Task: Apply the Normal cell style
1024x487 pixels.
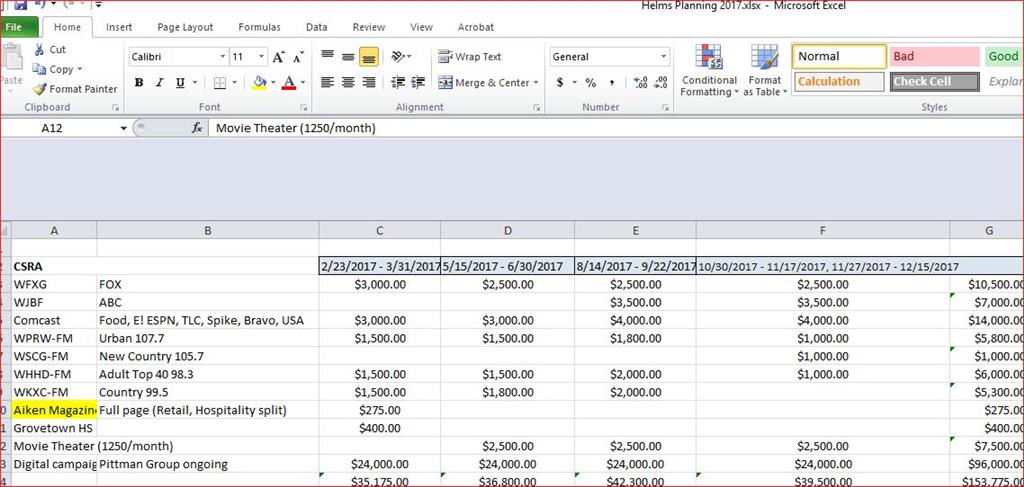Action: click(x=839, y=56)
